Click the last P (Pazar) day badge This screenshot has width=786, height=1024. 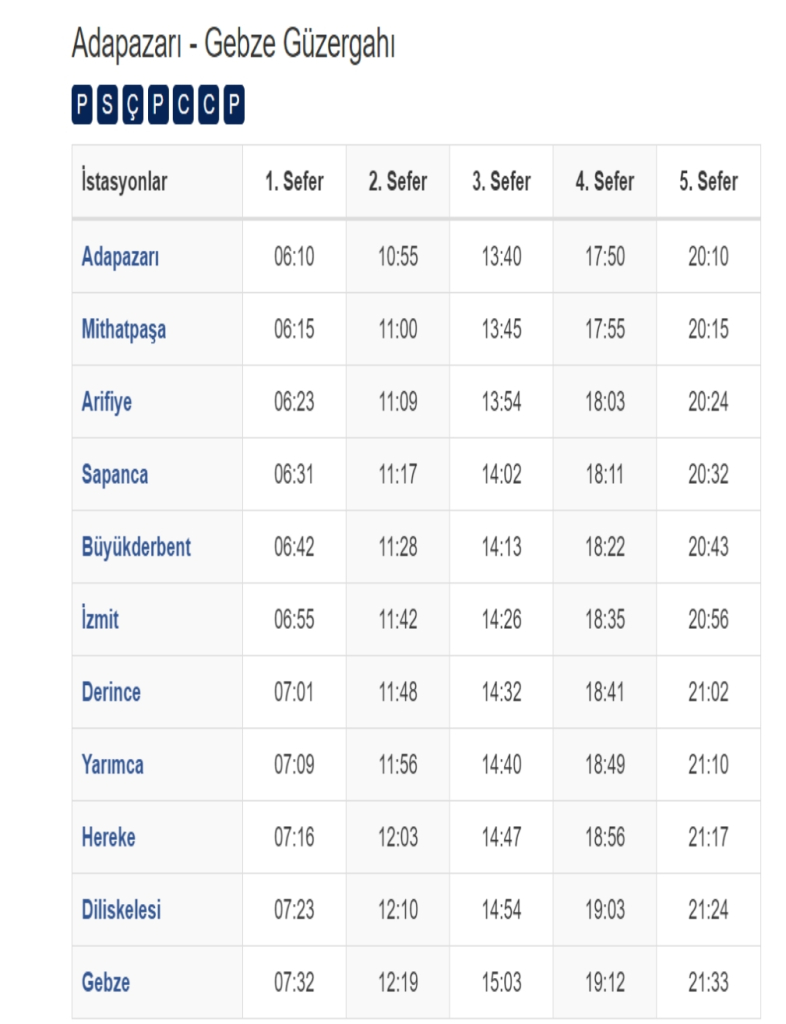pyautogui.click(x=233, y=106)
